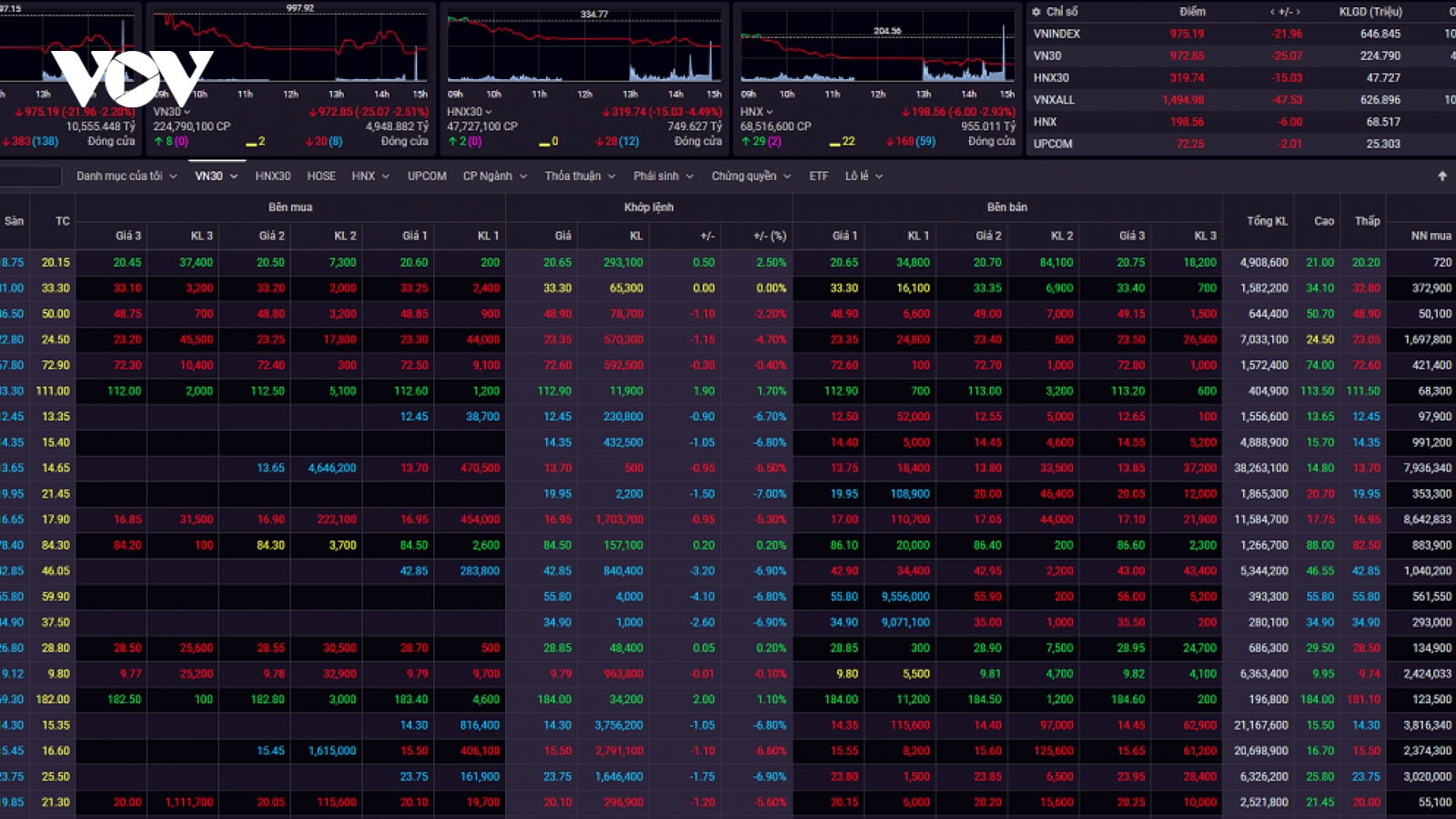This screenshot has width=1456, height=819.
Task: Expand the VN30 chart selector chevron
Action: click(x=187, y=112)
